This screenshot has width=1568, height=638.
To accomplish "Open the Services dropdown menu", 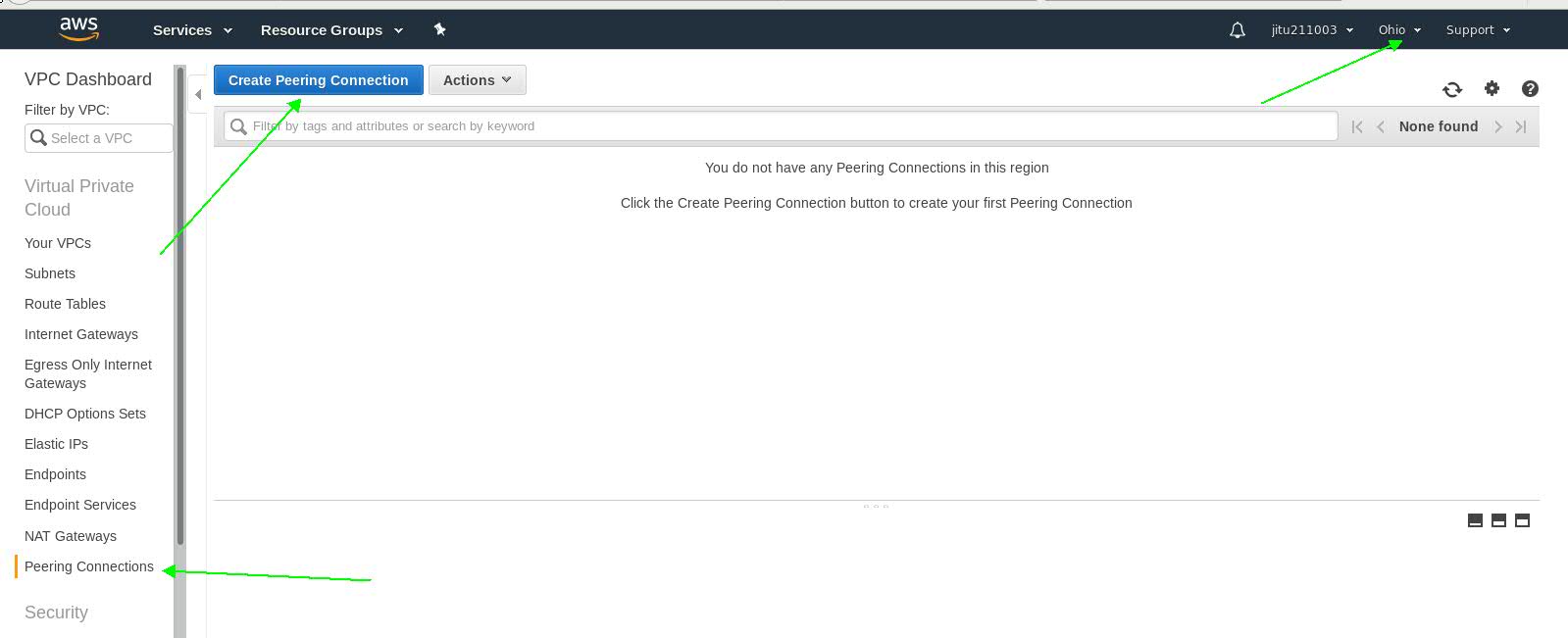I will point(192,30).
